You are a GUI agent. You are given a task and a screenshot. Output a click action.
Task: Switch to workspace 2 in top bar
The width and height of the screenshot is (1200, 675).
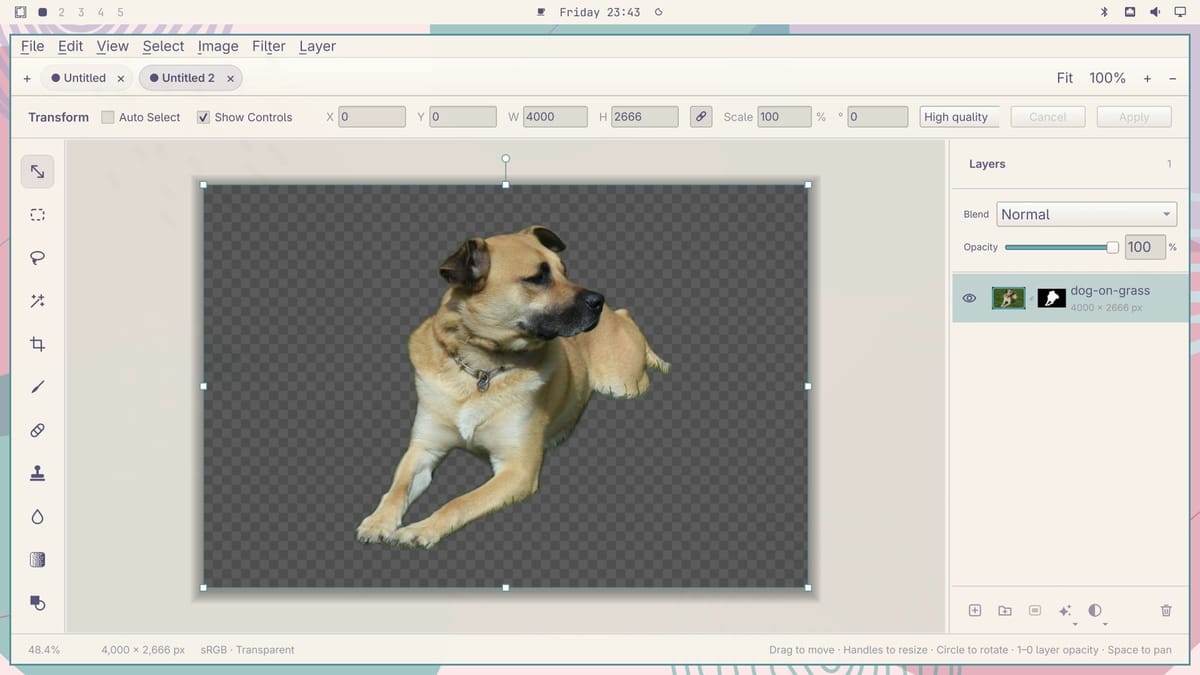[62, 12]
